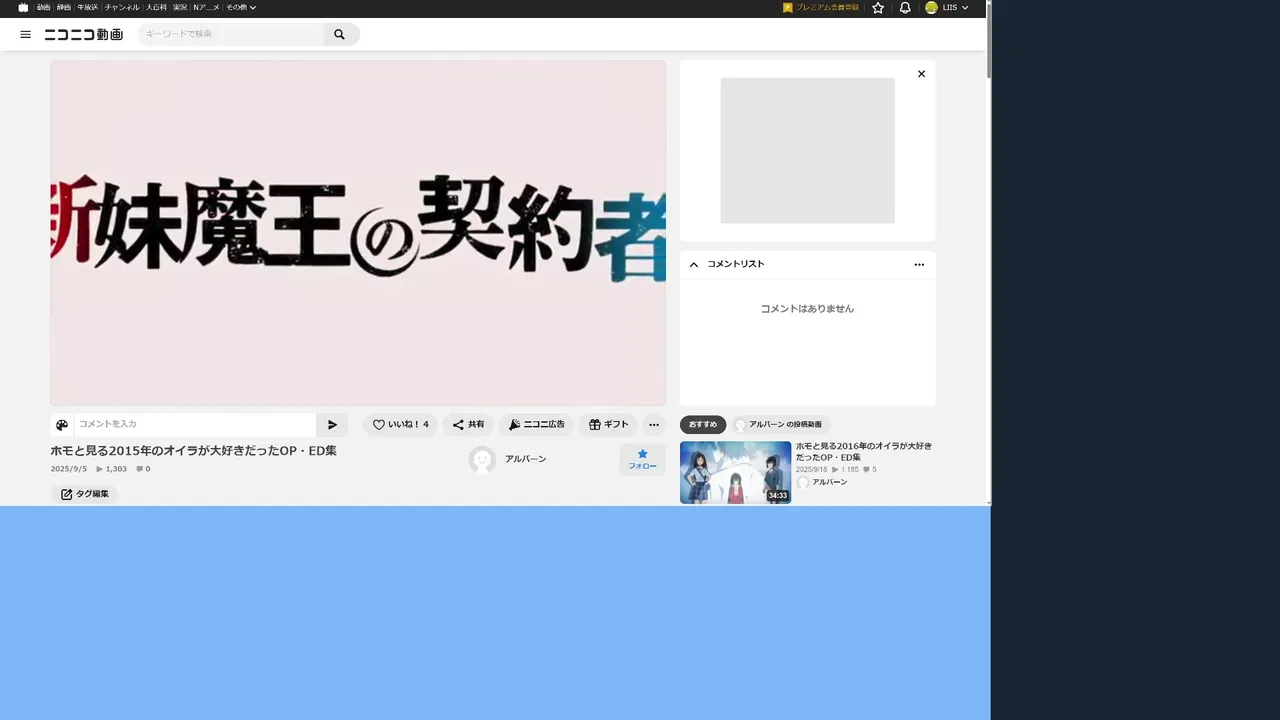Open the 静画 top menu item
1280x720 pixels.
click(64, 7)
